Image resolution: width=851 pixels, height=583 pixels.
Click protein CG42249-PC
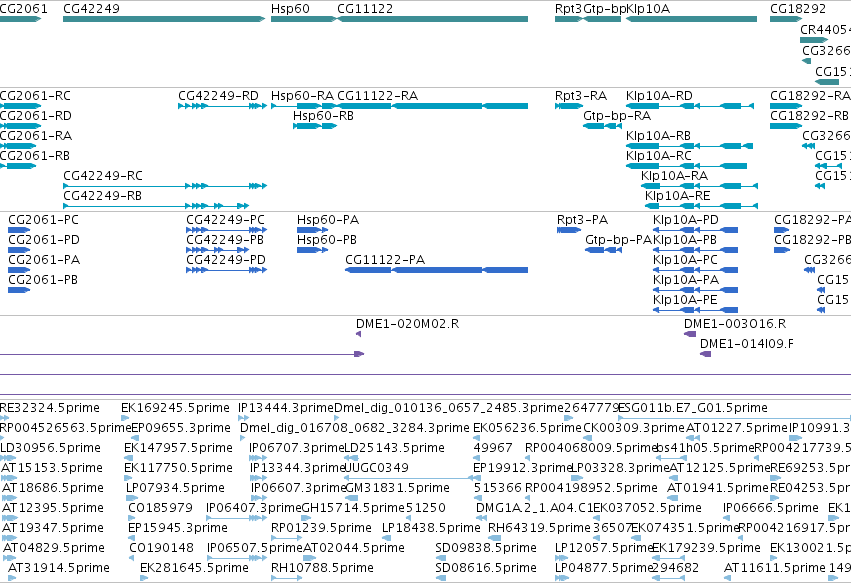(226, 230)
